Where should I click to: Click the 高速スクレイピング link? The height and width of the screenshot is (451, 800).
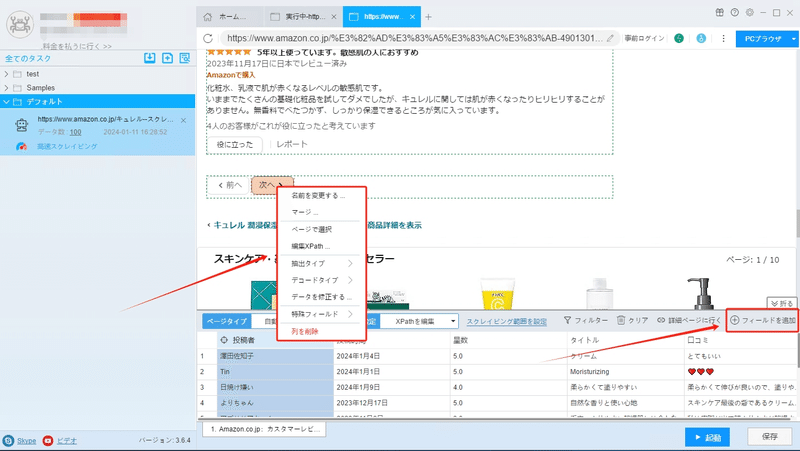(x=67, y=146)
